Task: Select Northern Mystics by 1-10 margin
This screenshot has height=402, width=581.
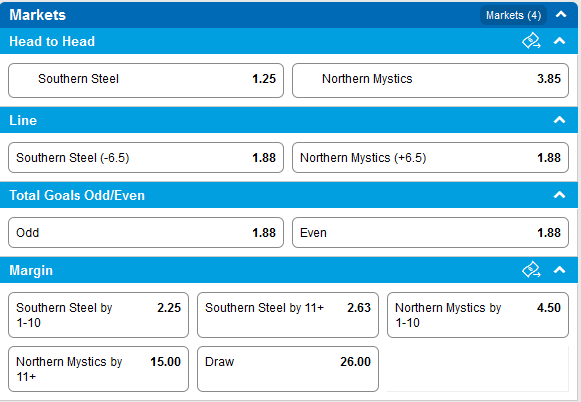Action: tap(478, 315)
